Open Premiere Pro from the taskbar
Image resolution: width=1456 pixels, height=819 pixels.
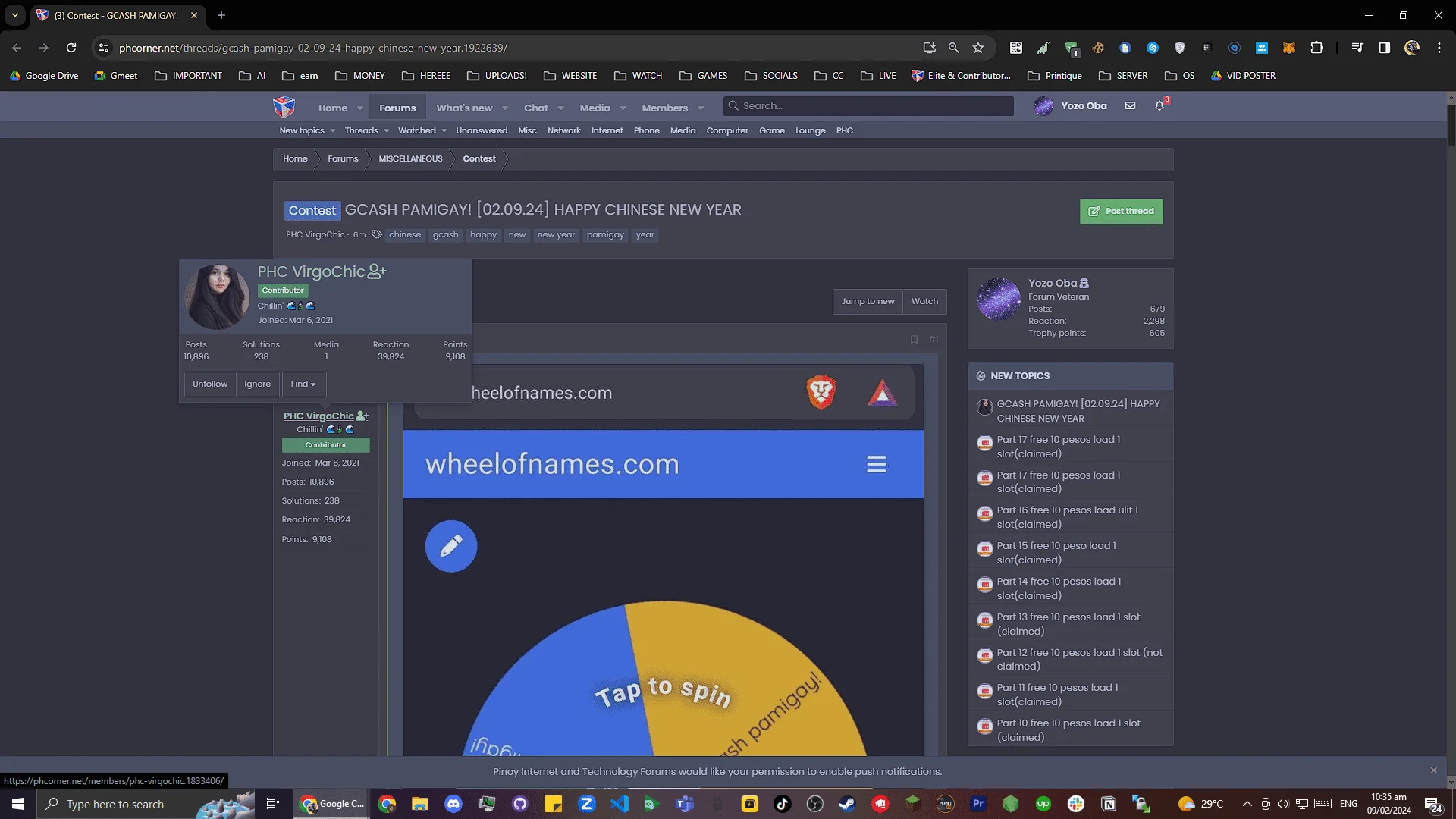[x=978, y=804]
